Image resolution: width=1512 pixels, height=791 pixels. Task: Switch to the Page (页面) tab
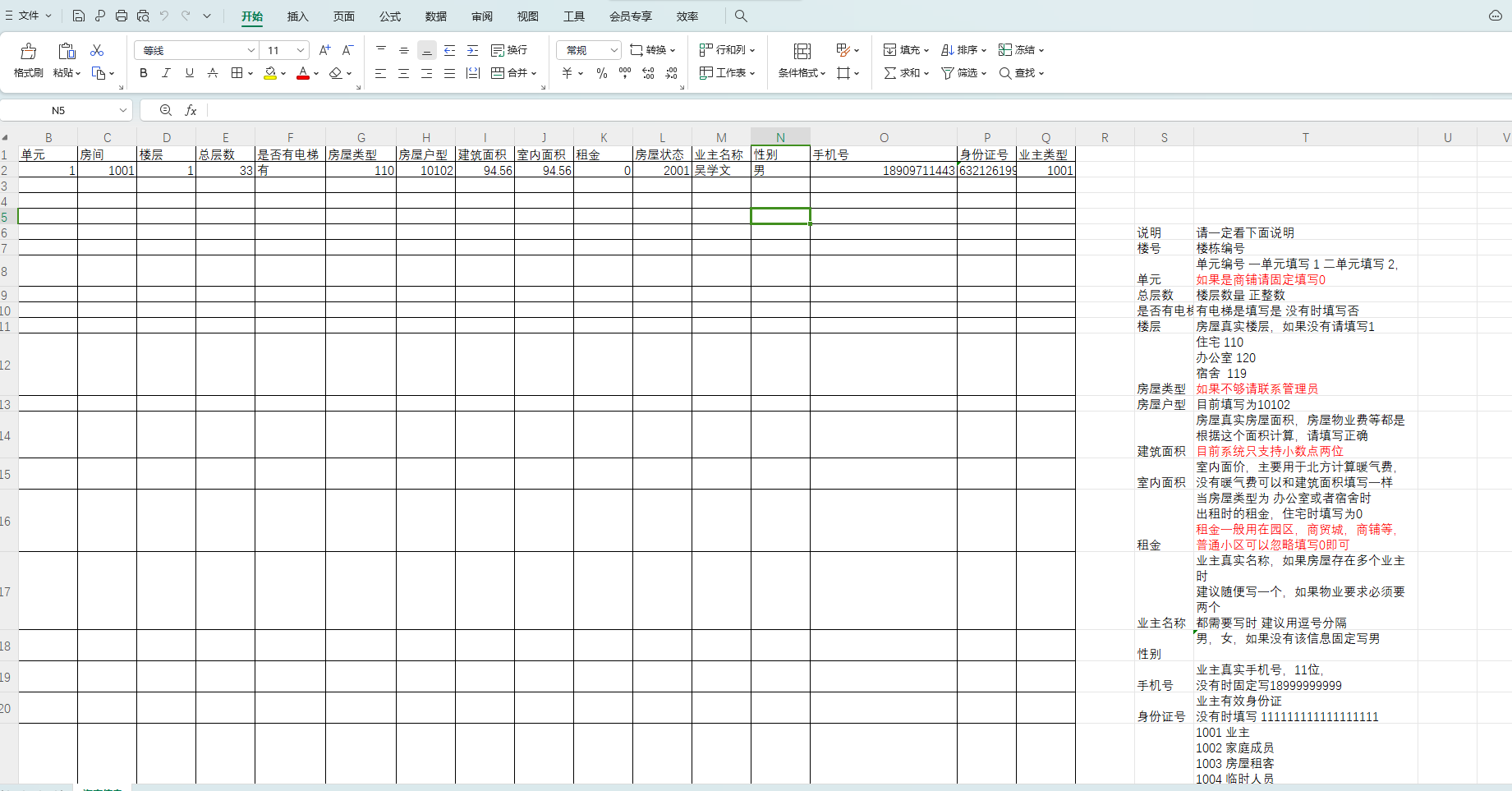click(344, 16)
